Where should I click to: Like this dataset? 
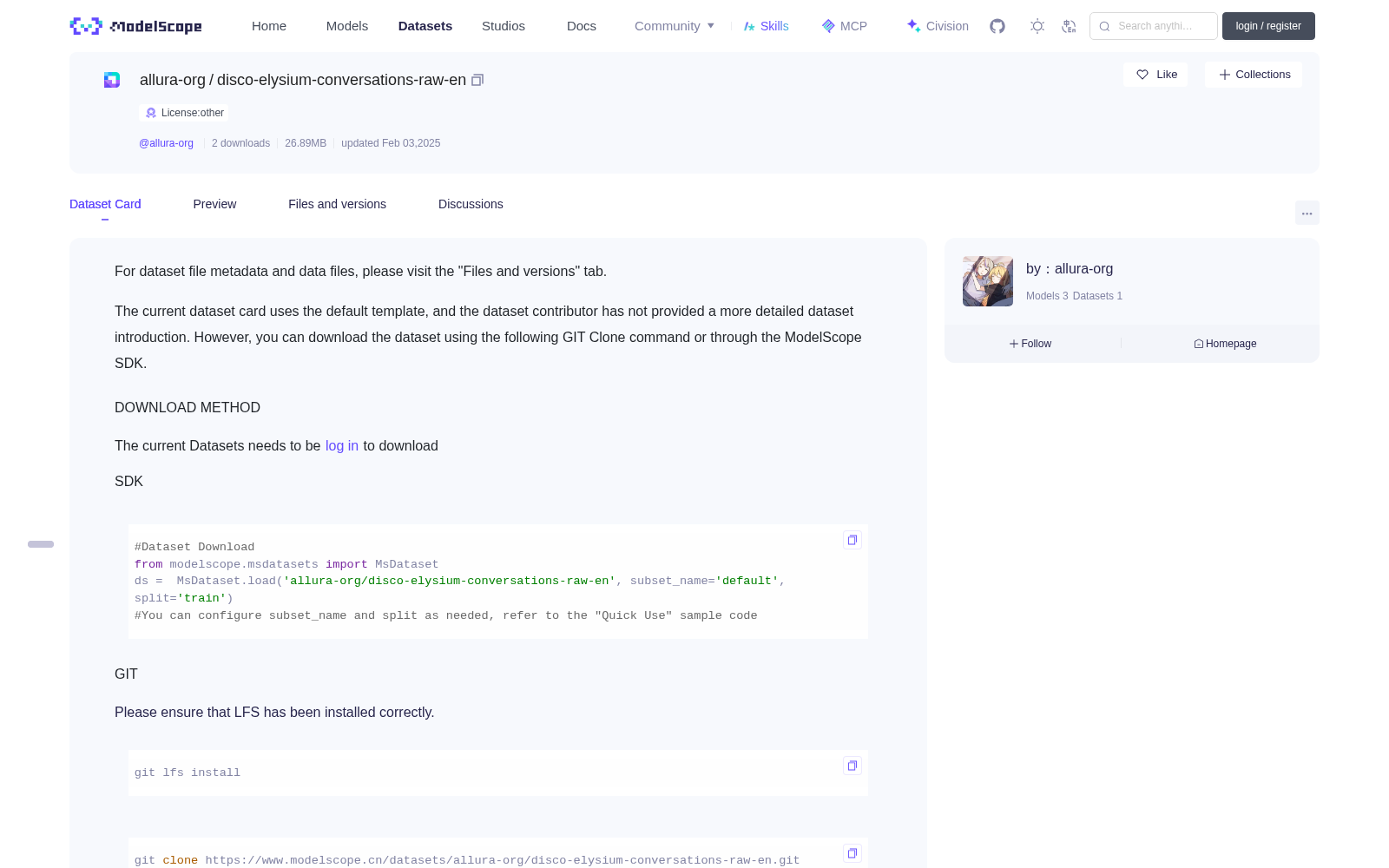pyautogui.click(x=1156, y=75)
